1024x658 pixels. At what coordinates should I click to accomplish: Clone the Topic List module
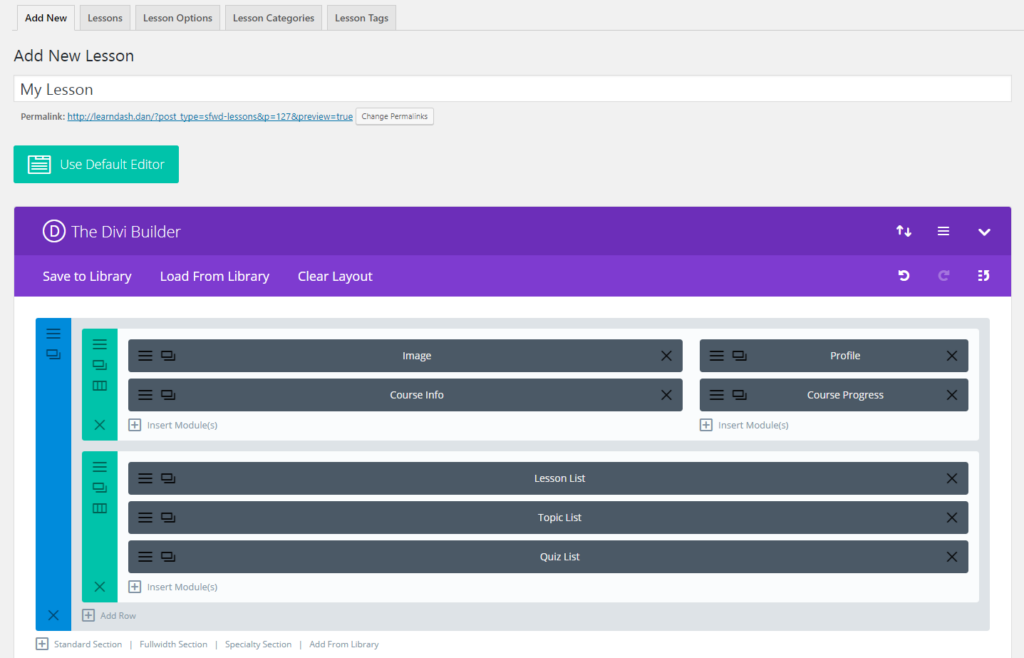[168, 518]
